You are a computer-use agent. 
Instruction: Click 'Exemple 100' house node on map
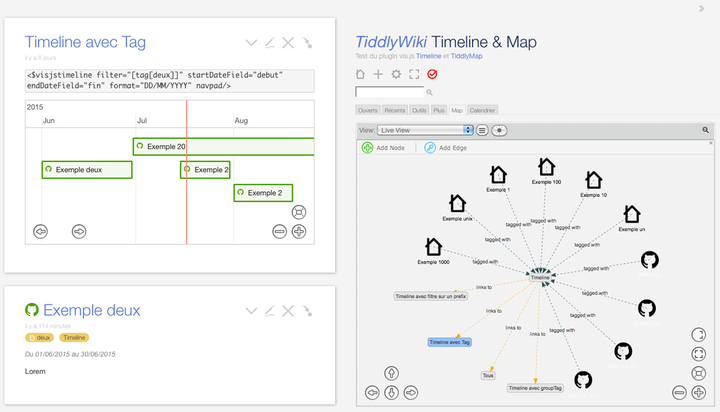546,167
